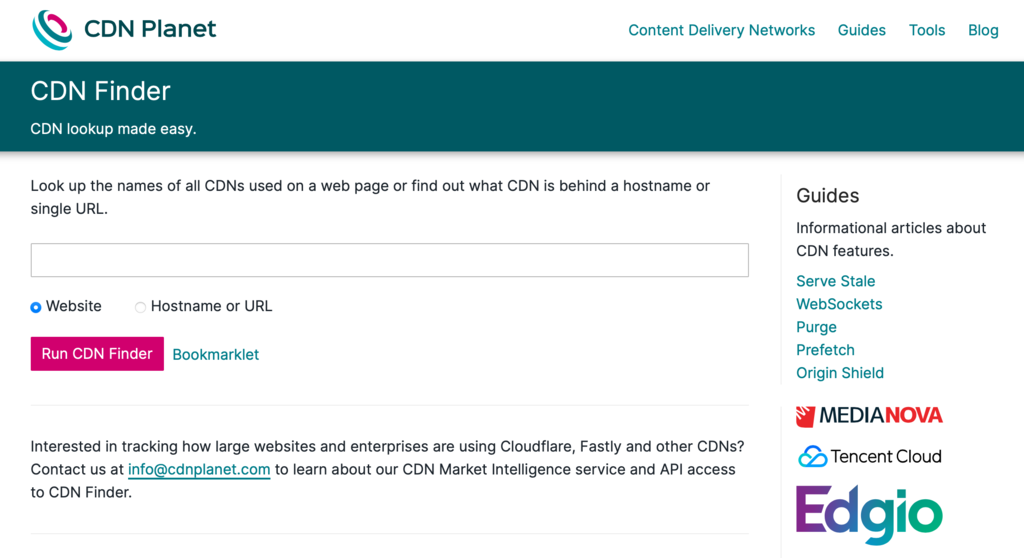Select the Website radio option

tap(36, 307)
